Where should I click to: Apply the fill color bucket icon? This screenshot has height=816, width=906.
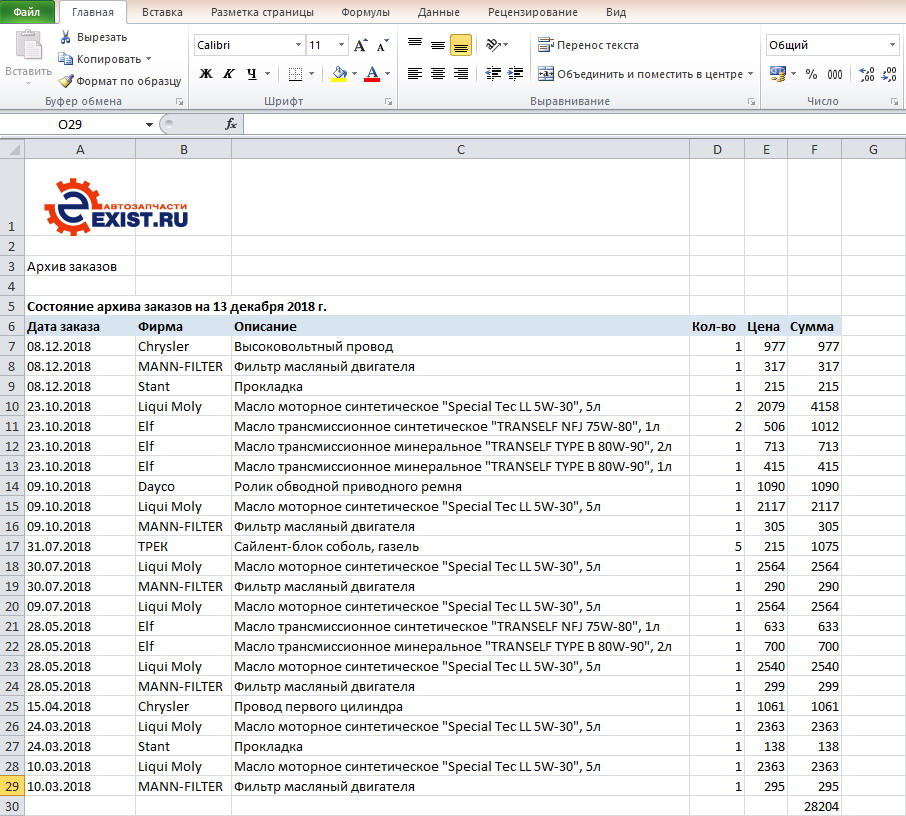pos(339,73)
